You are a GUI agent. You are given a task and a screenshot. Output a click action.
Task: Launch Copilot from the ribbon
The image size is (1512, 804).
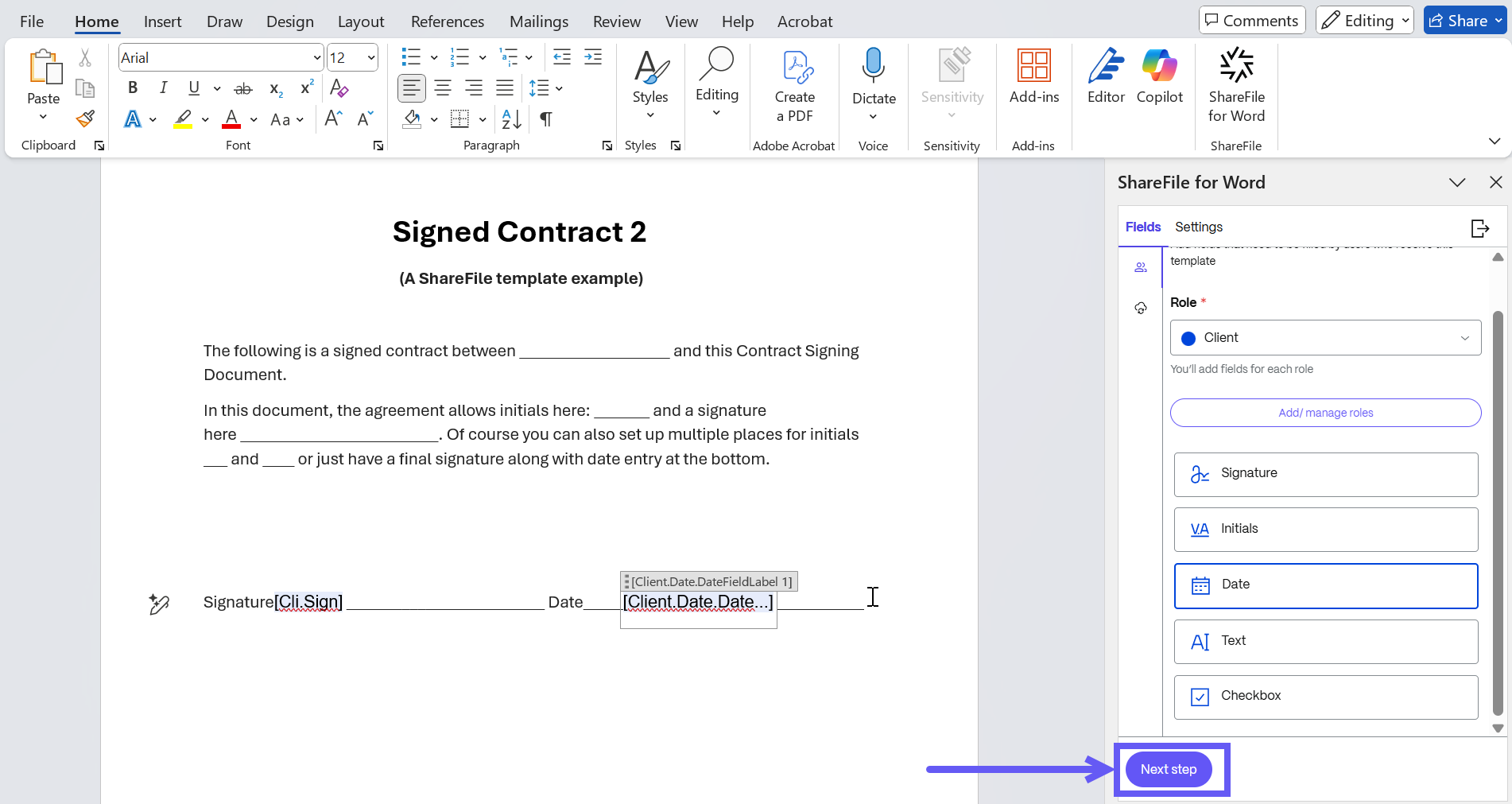point(1159,77)
